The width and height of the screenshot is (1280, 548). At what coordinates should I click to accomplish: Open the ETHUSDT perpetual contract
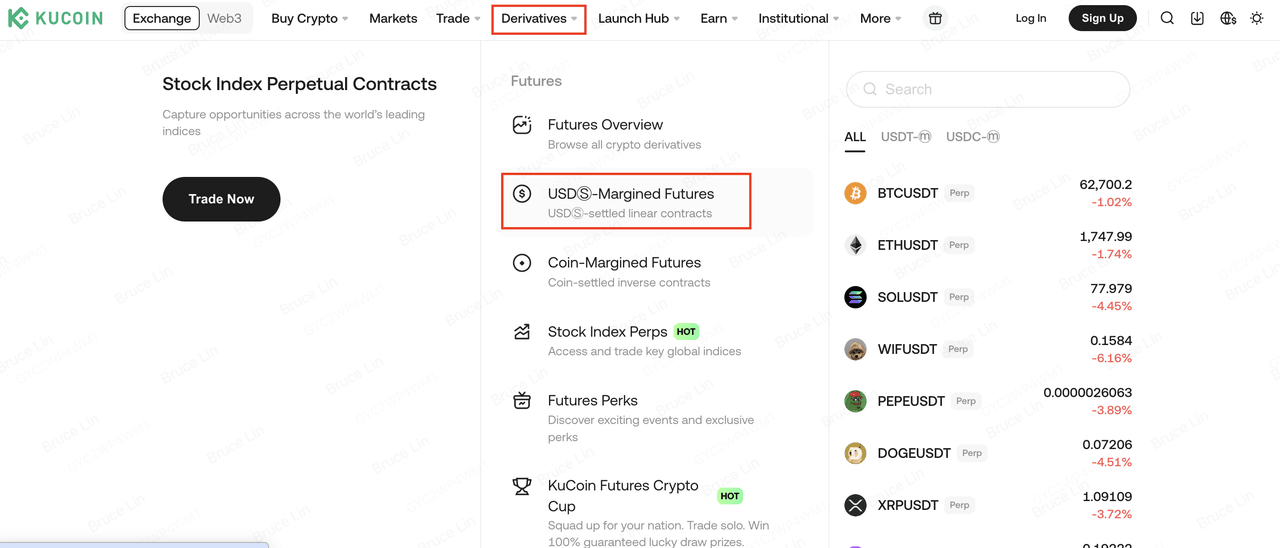pos(988,245)
